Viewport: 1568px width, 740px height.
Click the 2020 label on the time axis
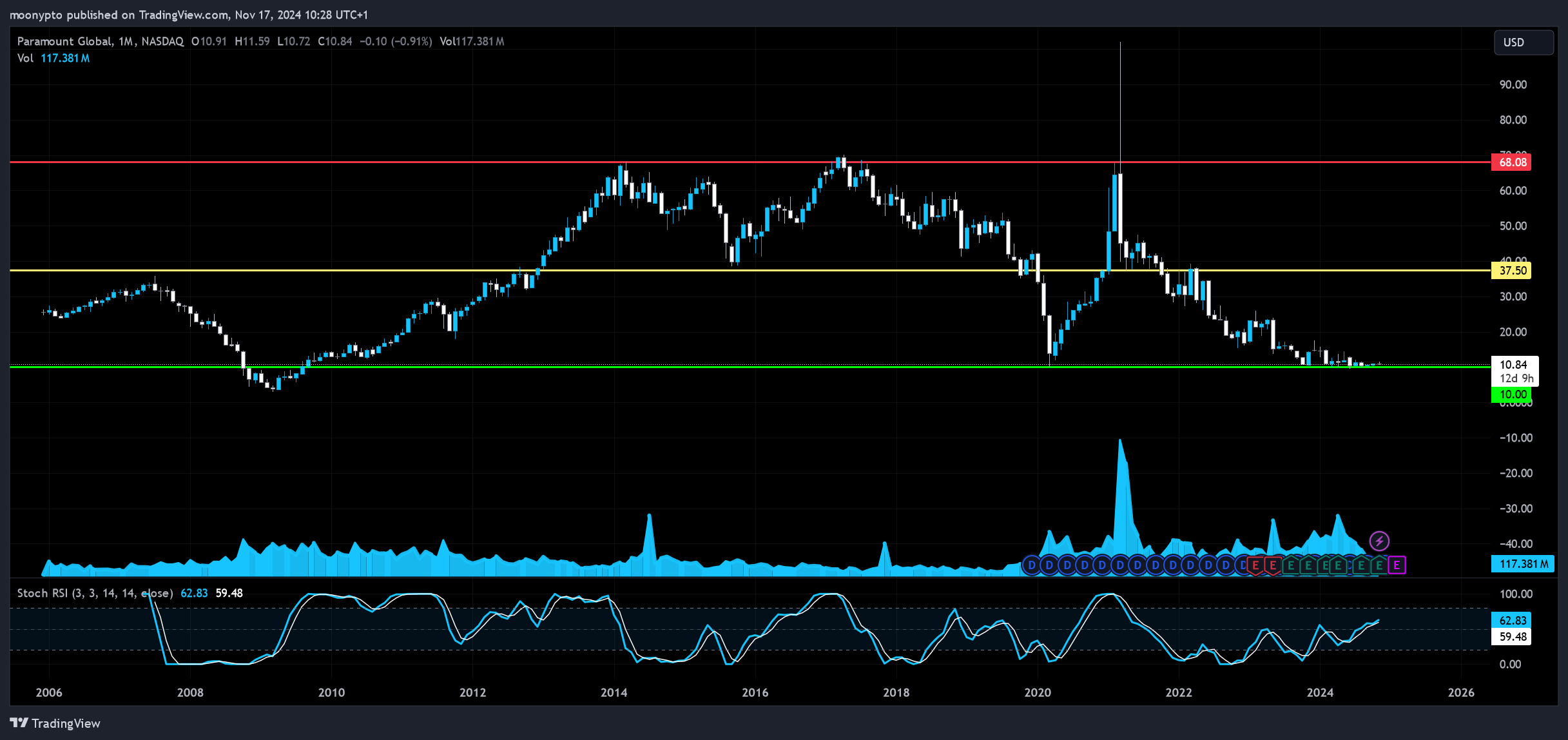(x=1038, y=692)
